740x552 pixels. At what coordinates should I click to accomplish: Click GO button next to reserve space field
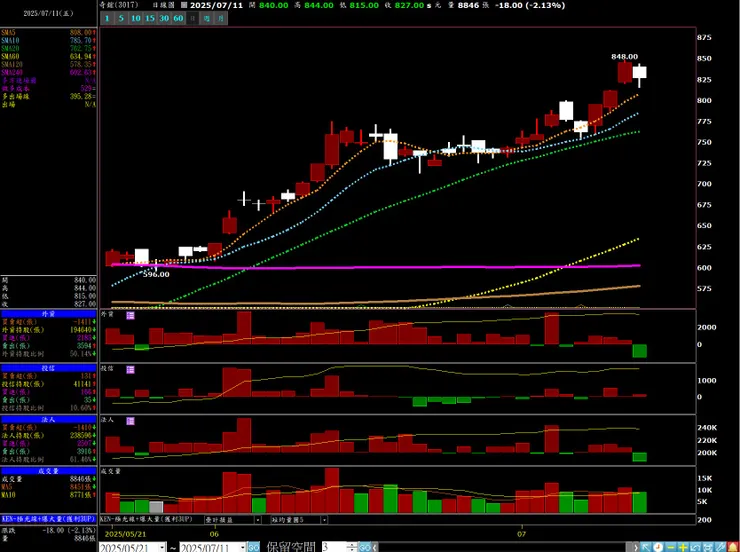pyautogui.click(x=365, y=547)
